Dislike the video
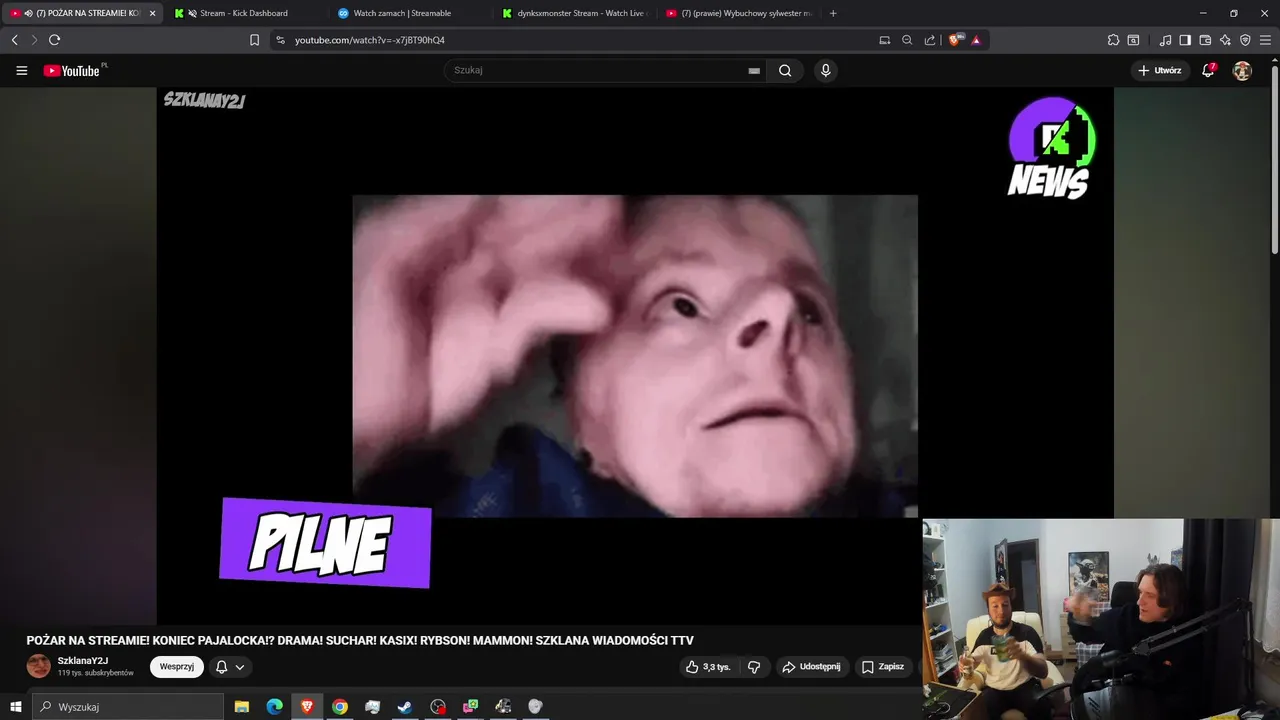Image resolution: width=1280 pixels, height=720 pixels. 754,667
